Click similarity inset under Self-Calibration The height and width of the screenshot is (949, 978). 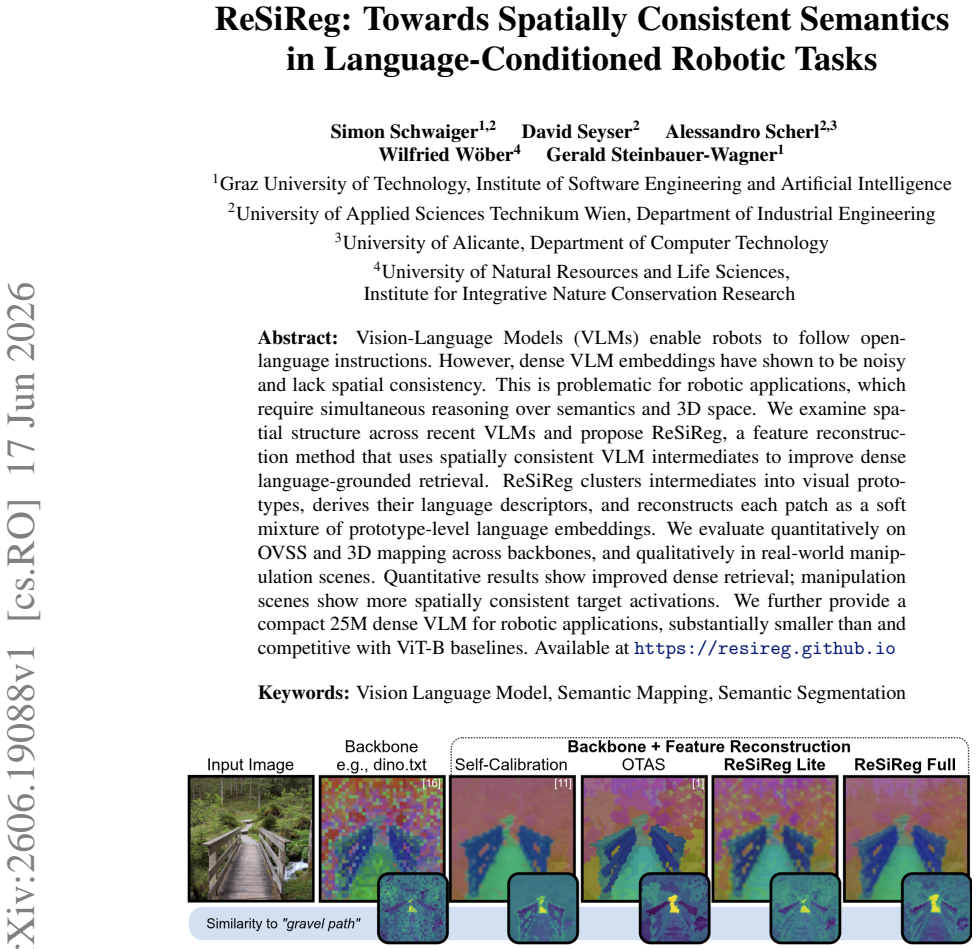click(x=543, y=908)
